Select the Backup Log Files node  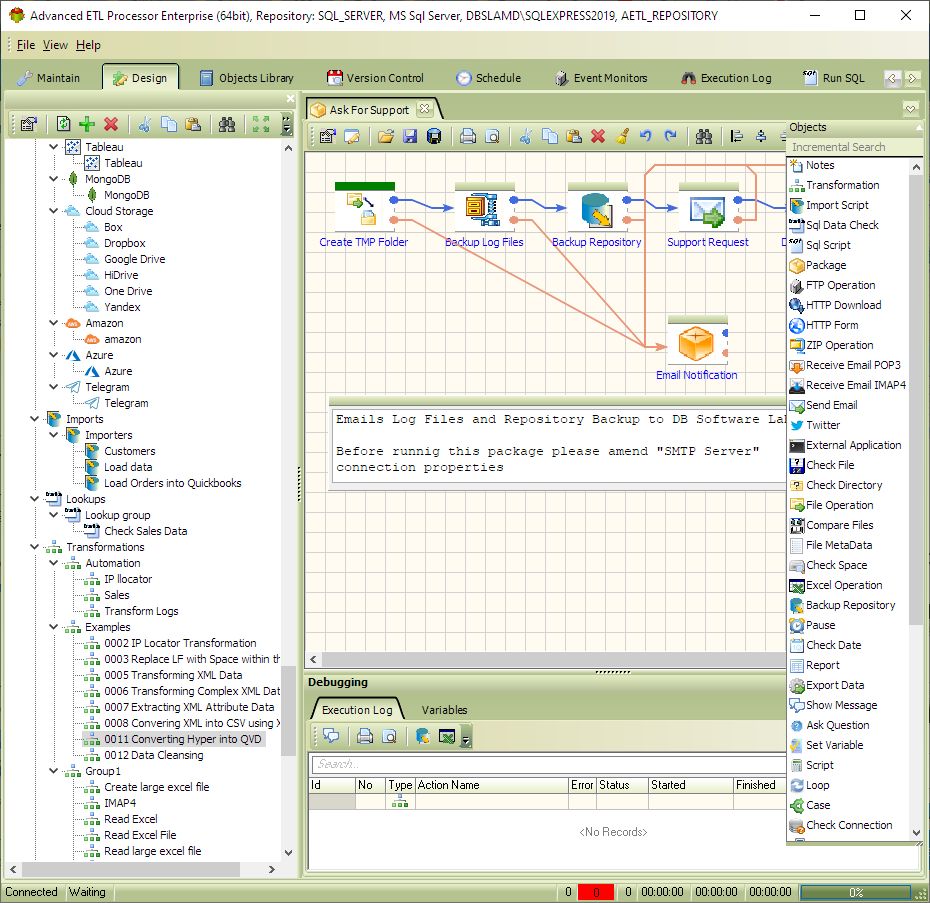click(484, 210)
